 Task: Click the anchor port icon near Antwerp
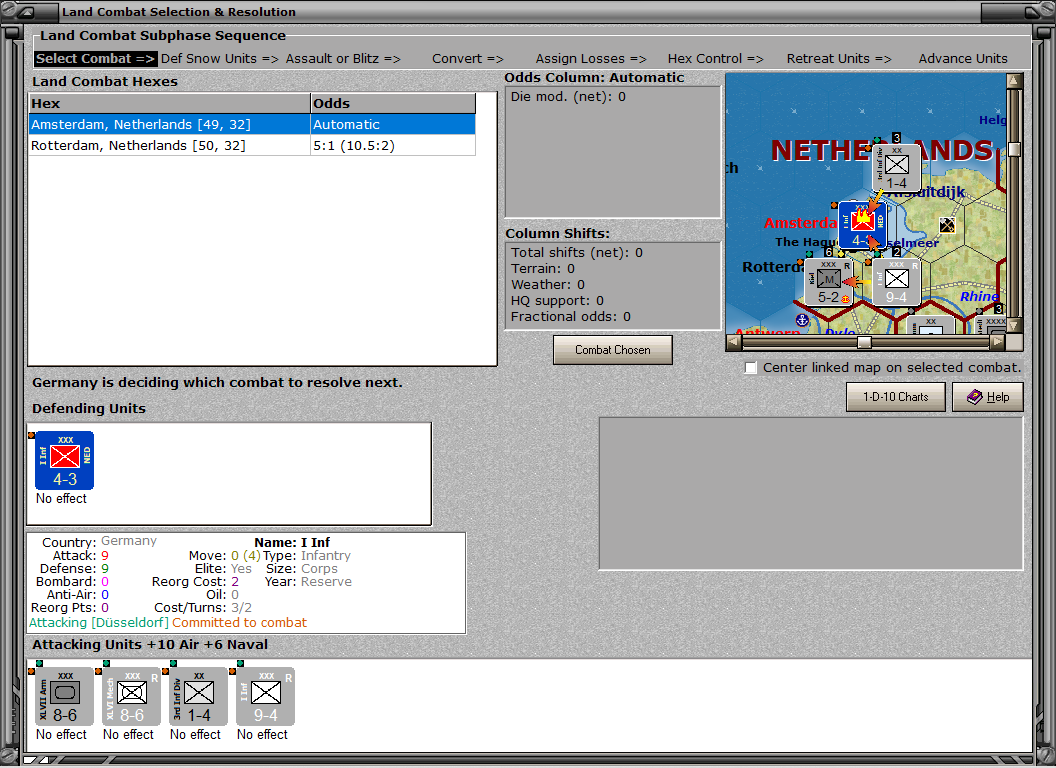click(801, 320)
